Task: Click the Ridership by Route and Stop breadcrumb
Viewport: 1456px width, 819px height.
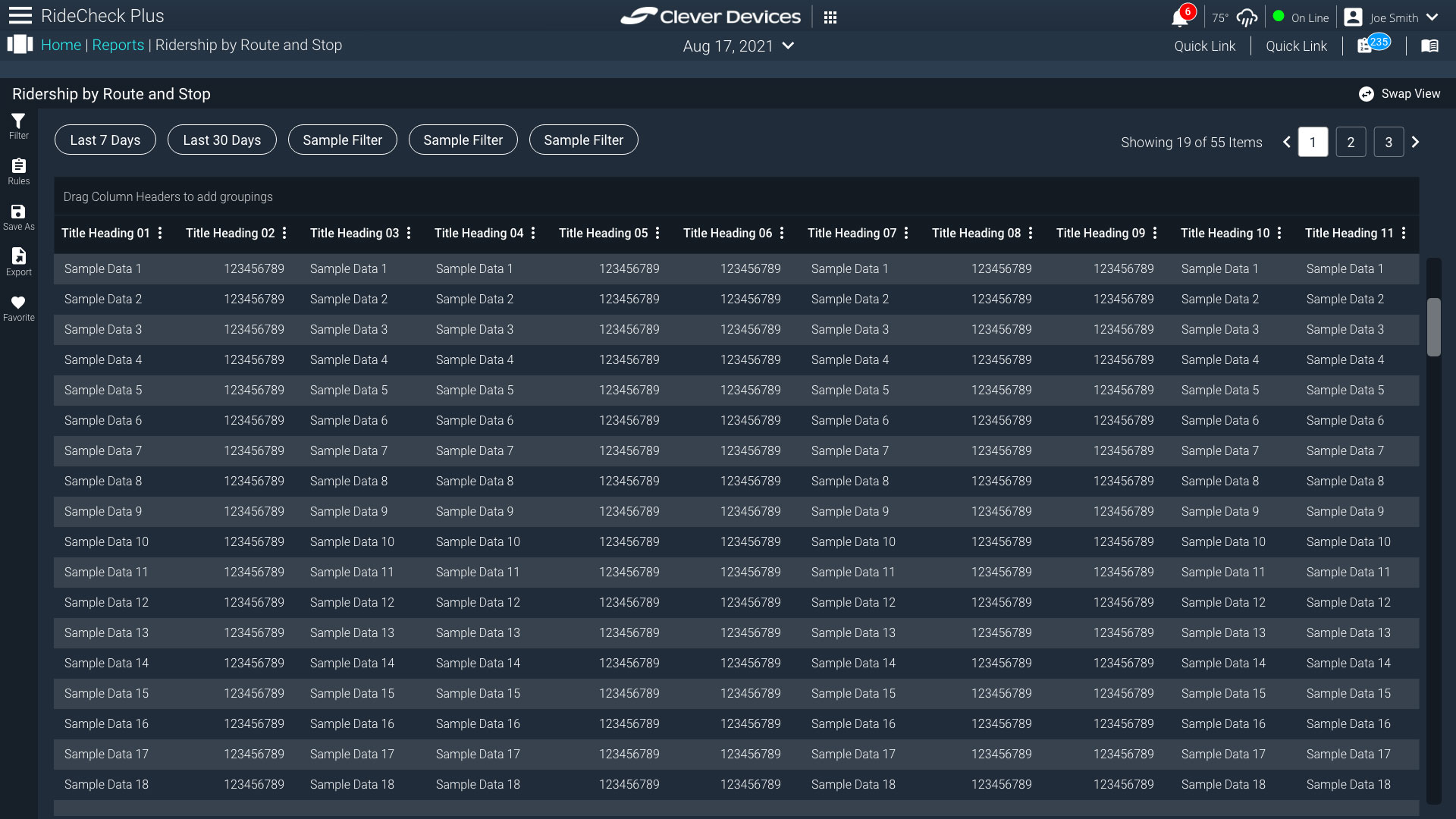Action: point(249,45)
